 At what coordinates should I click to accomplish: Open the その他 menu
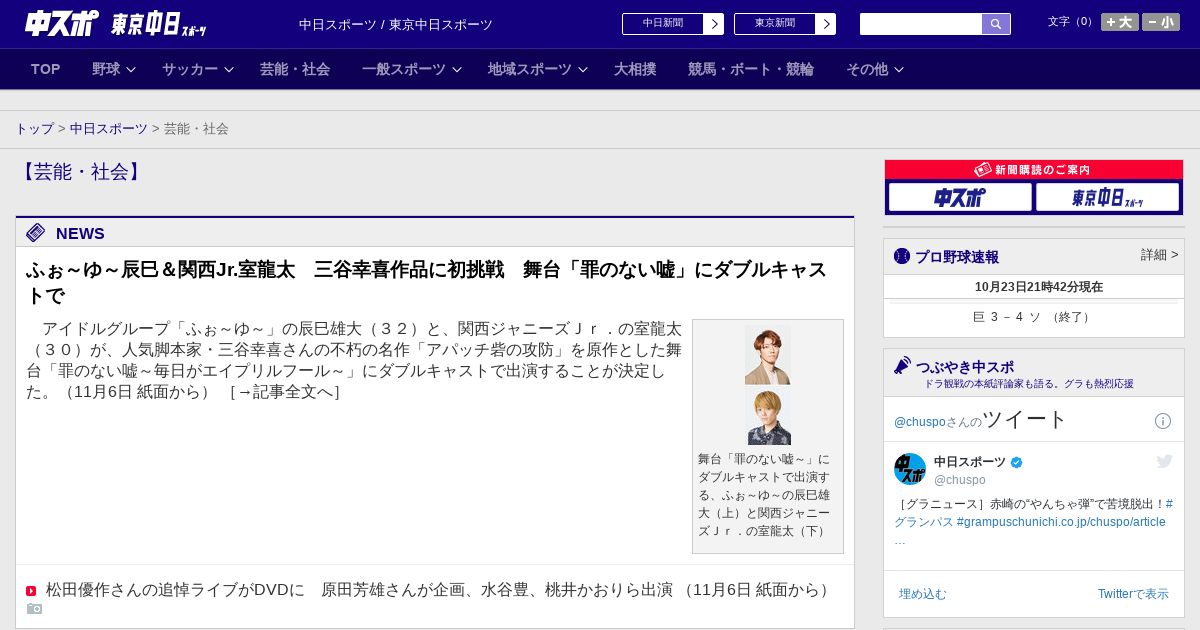[x=867, y=69]
